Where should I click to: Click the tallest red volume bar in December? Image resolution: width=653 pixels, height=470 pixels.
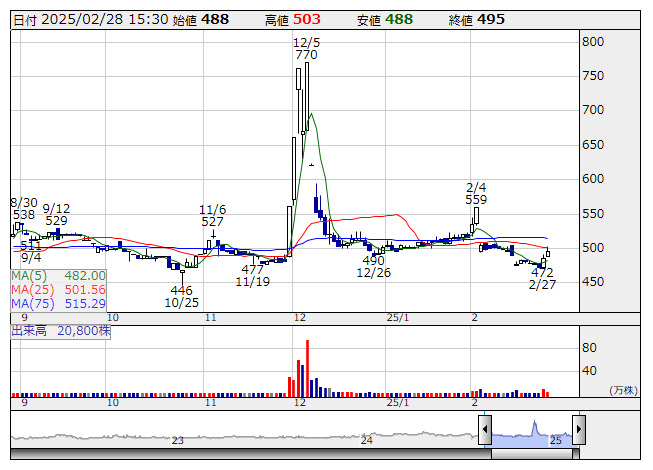coord(307,368)
